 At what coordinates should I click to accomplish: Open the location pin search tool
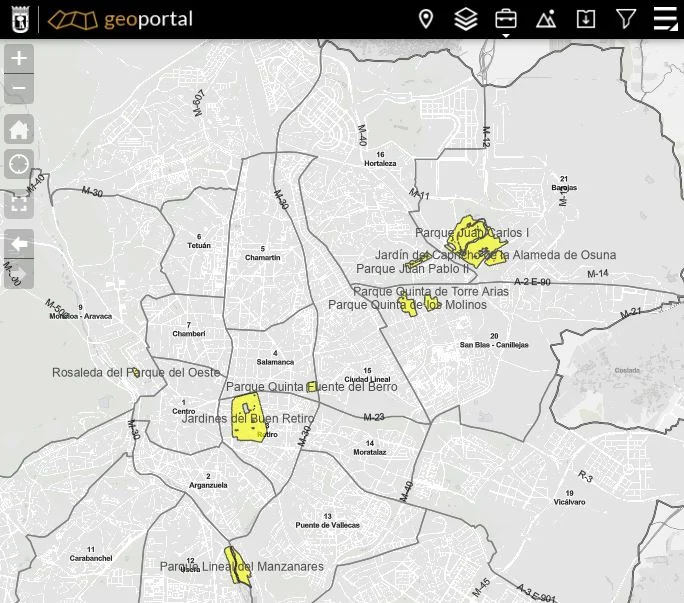426,19
